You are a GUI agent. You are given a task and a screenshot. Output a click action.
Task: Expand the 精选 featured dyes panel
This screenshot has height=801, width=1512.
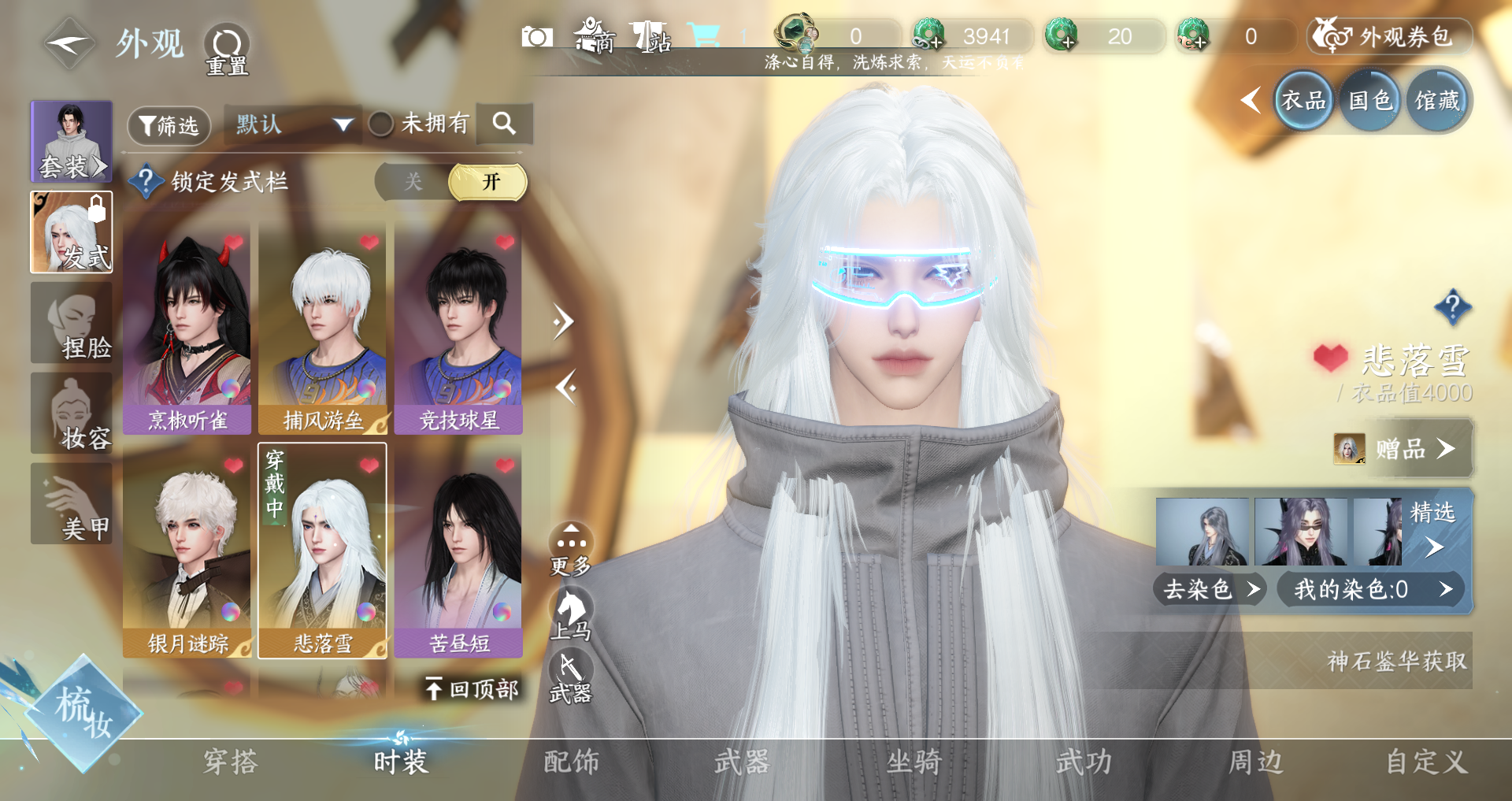coord(1433,546)
